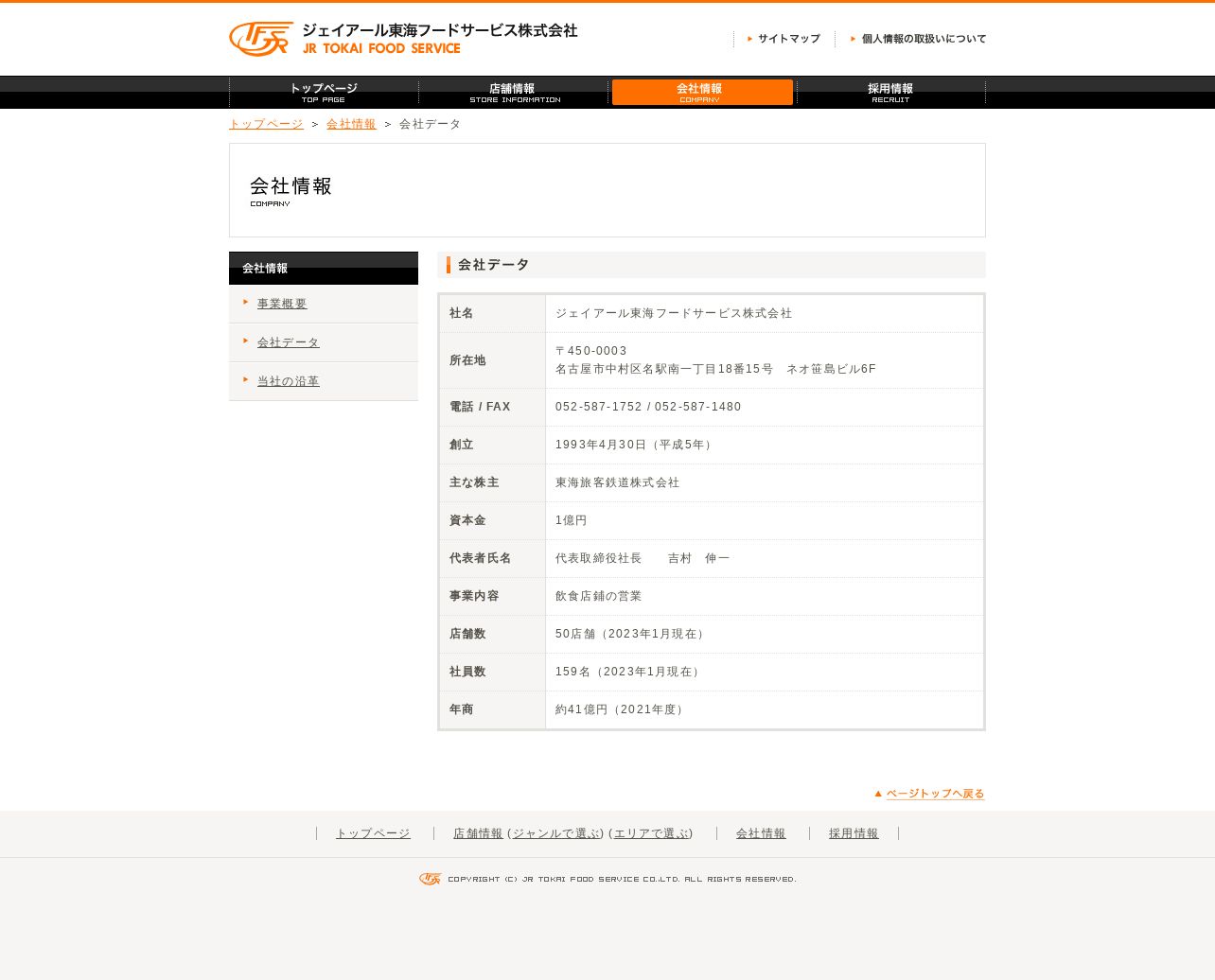Click the JR Tokai Food Service logo
Screen dimensions: 1215x980
403,39
